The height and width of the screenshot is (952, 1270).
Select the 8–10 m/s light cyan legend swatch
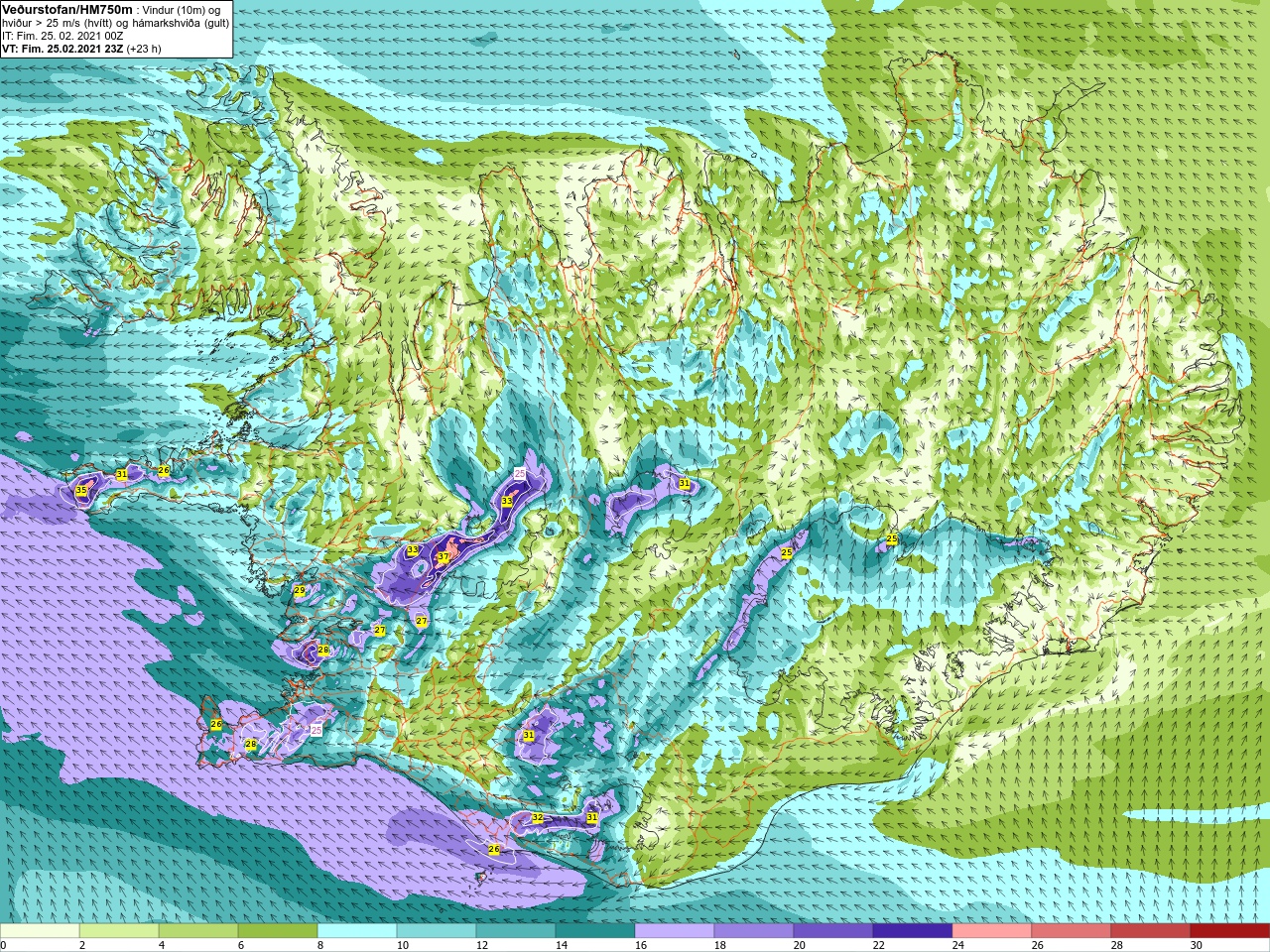357,931
